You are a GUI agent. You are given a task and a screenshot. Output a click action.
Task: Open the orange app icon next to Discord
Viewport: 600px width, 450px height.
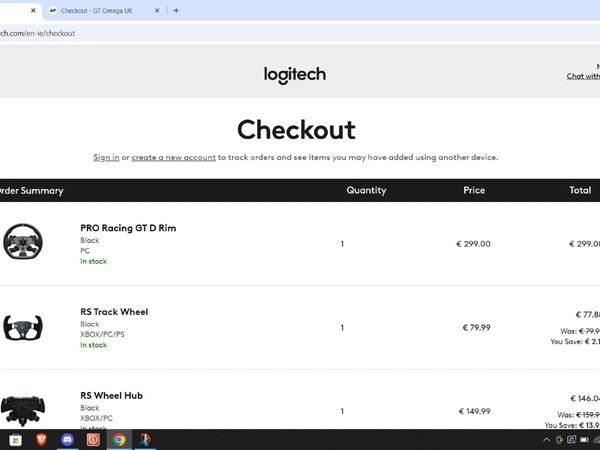[93, 440]
